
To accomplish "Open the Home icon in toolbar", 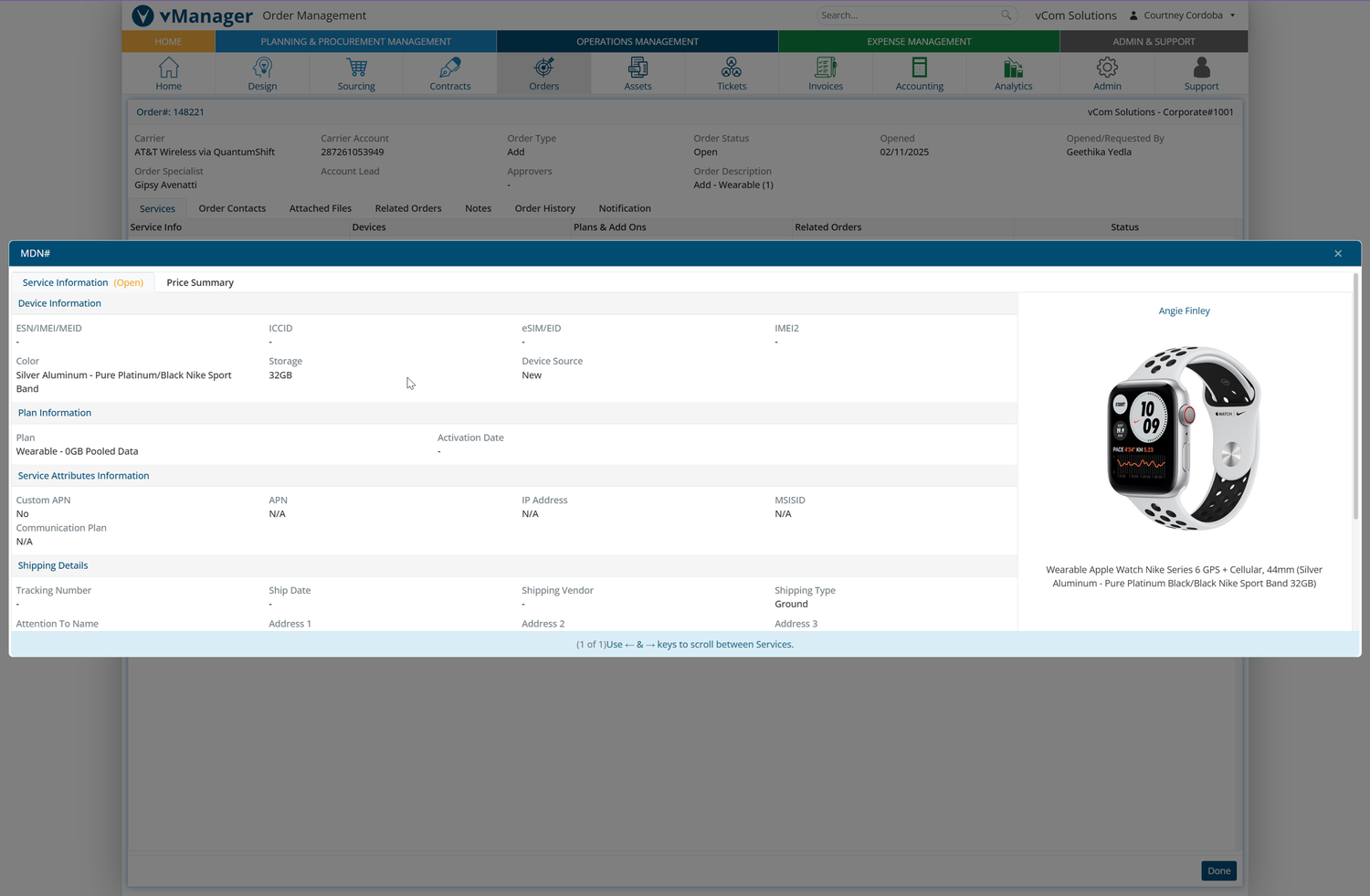I will tap(168, 68).
